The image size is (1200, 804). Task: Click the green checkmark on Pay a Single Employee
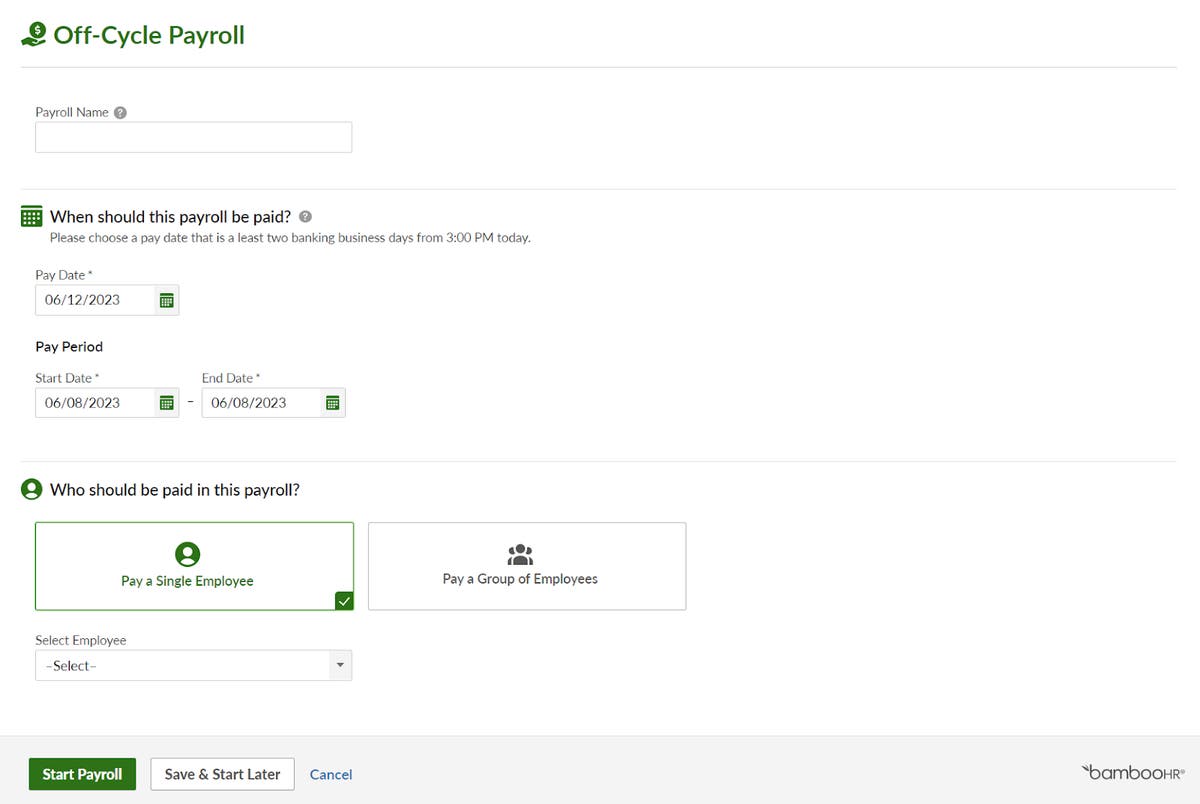[344, 601]
